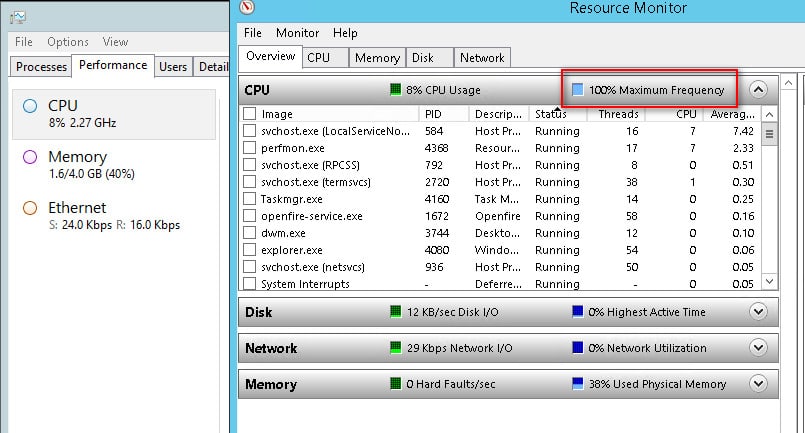Switch to Users tab in Task Manager
Viewport: 805px width, 433px height.
tap(173, 67)
